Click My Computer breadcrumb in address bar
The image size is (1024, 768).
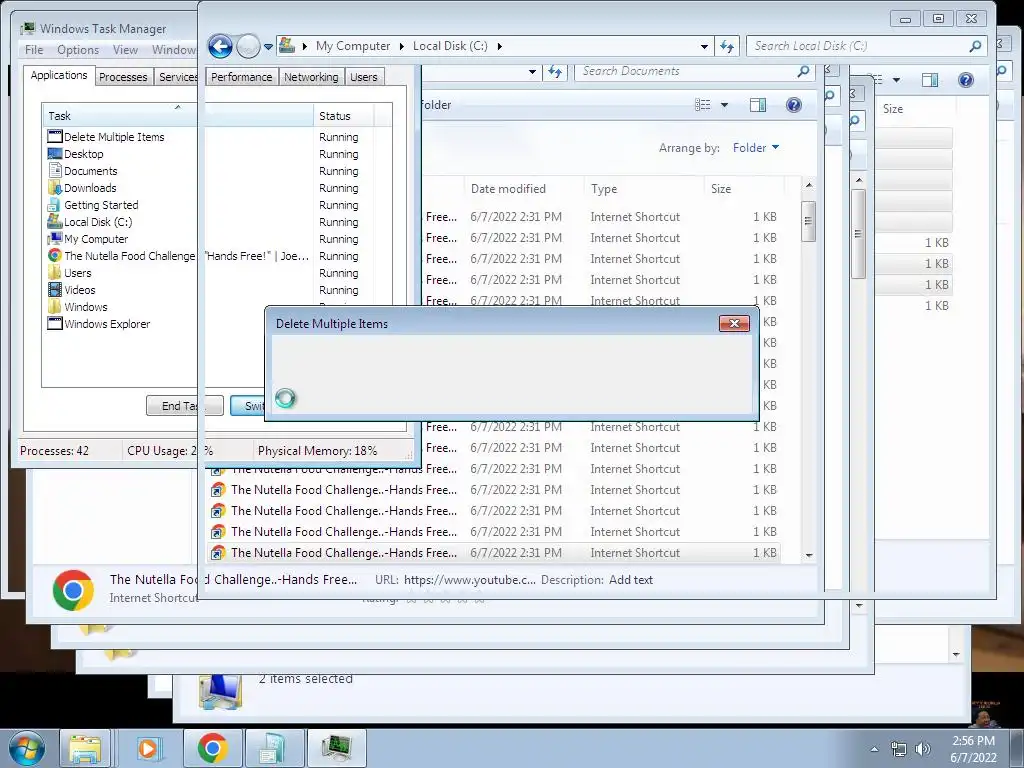(x=353, y=46)
